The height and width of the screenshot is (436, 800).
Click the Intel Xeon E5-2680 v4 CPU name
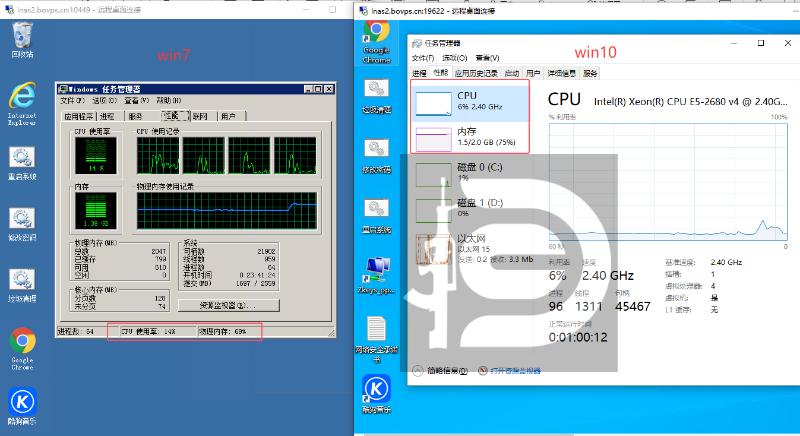coord(691,101)
